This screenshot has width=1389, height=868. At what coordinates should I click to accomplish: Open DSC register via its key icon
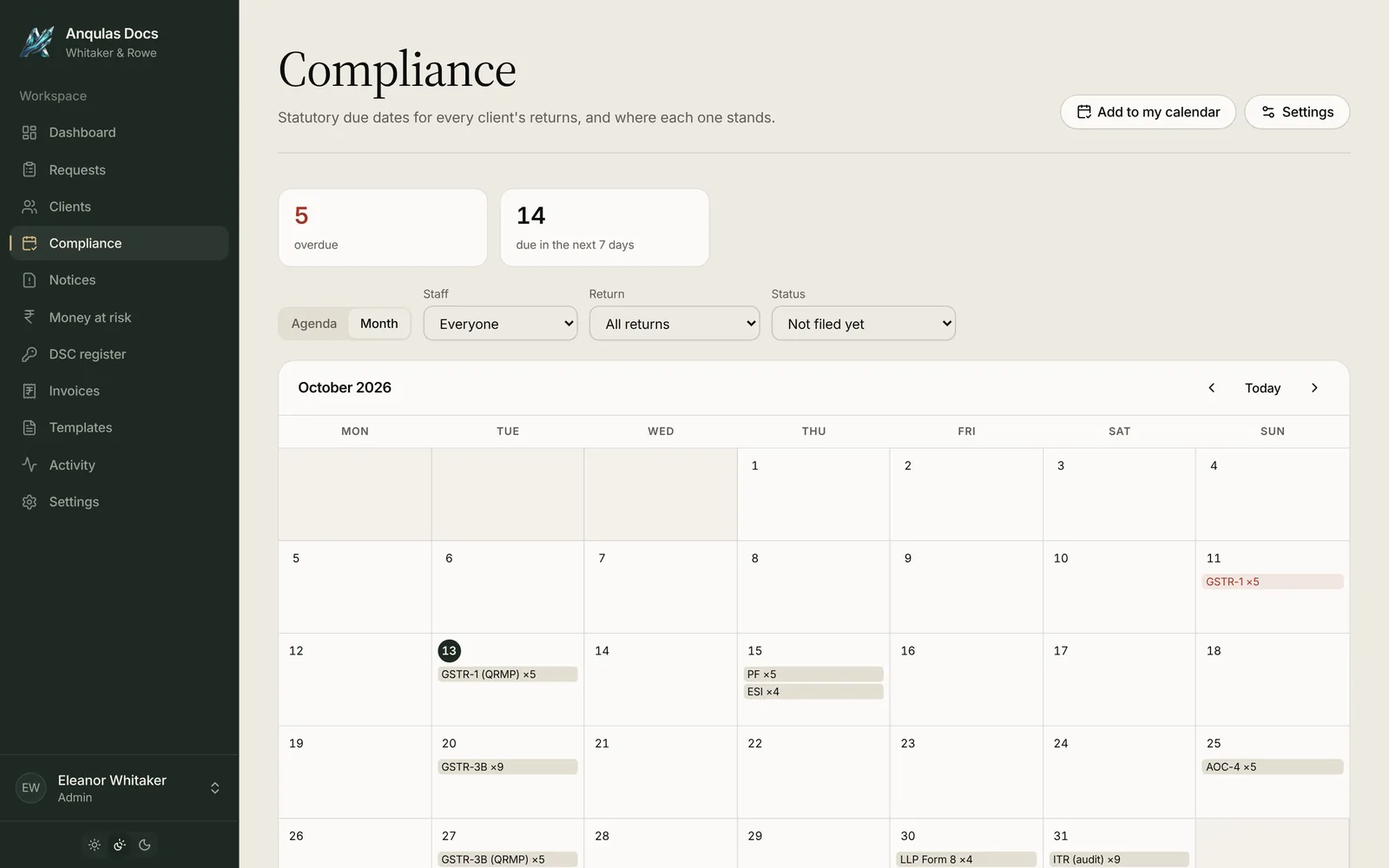[30, 354]
